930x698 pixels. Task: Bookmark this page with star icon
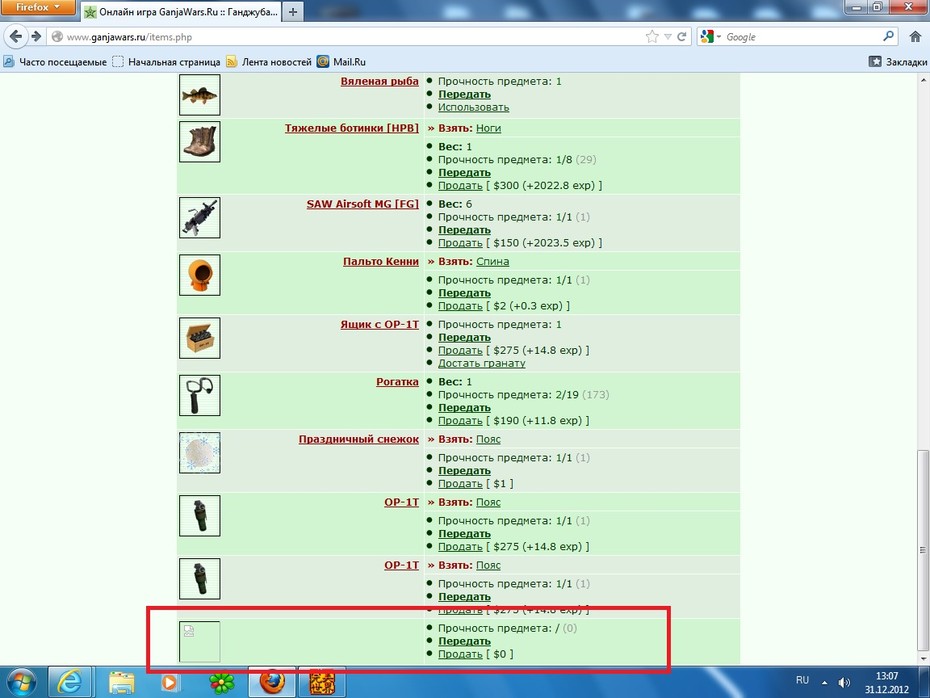click(652, 37)
